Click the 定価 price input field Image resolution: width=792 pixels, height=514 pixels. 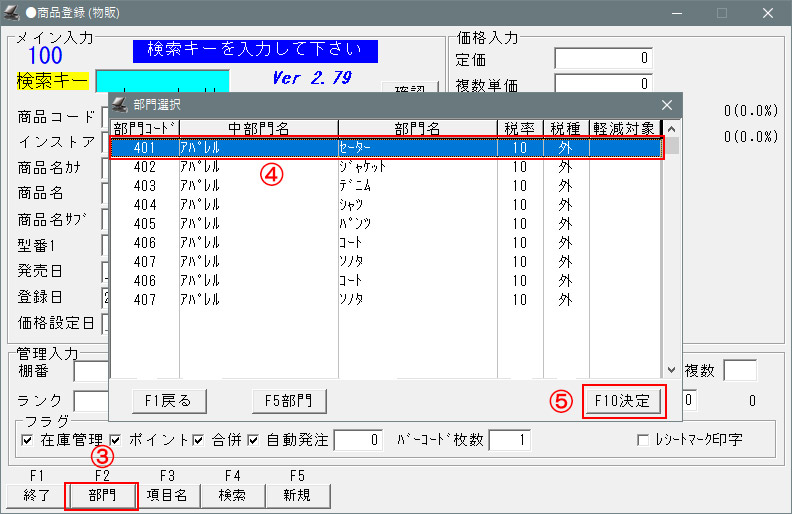(x=603, y=59)
